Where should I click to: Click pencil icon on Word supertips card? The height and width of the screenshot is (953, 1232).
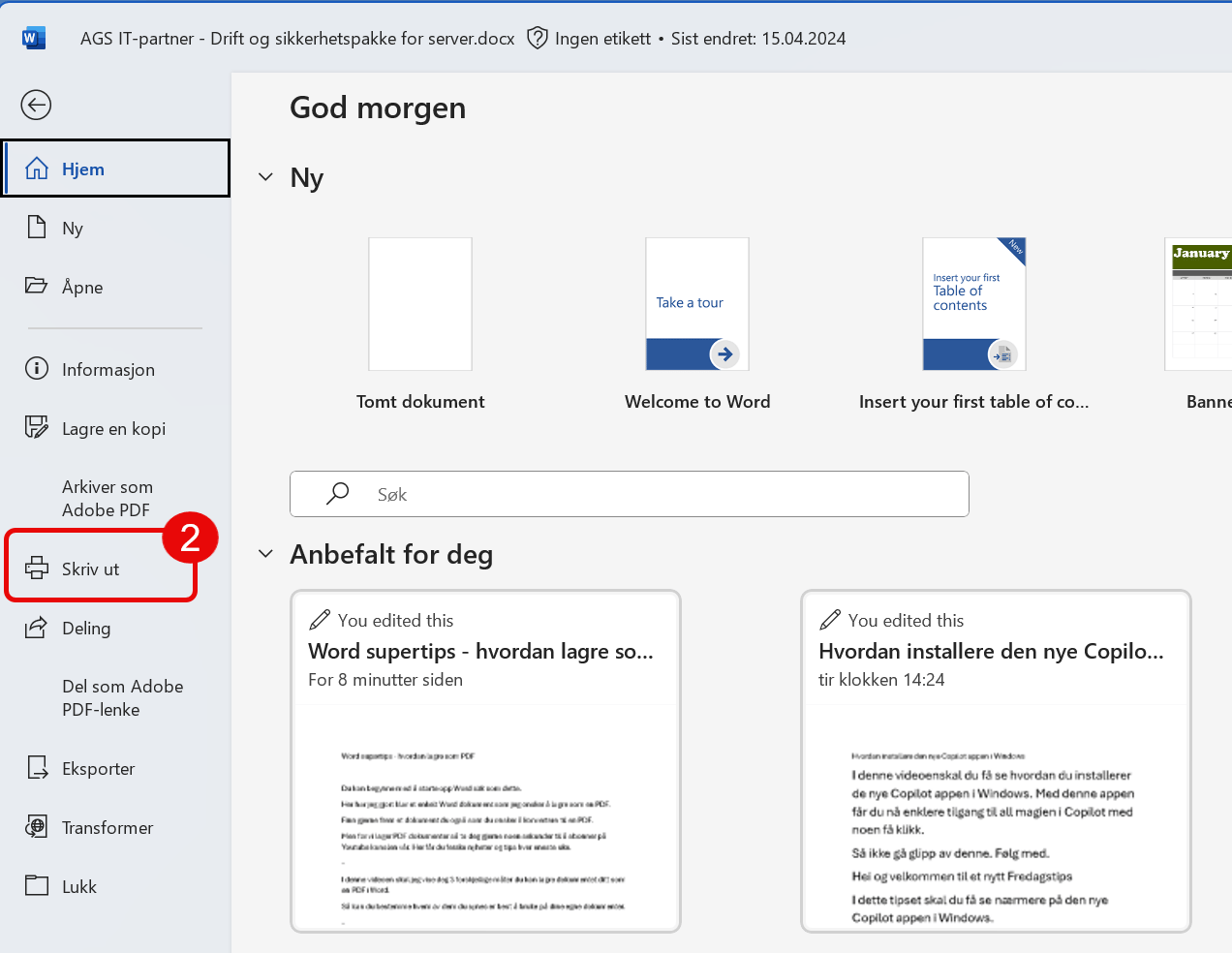(320, 620)
